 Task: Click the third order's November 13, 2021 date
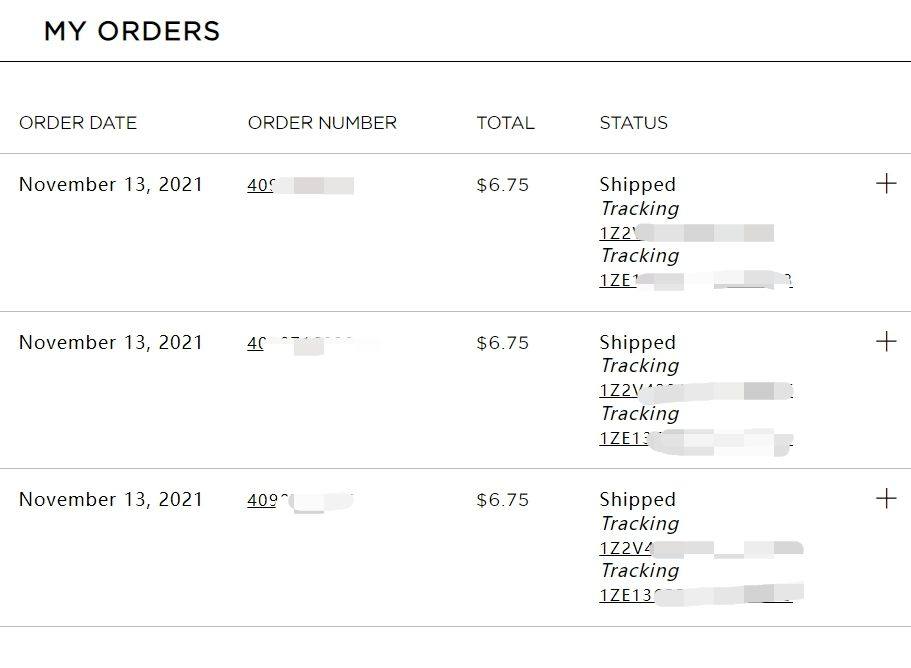point(110,500)
